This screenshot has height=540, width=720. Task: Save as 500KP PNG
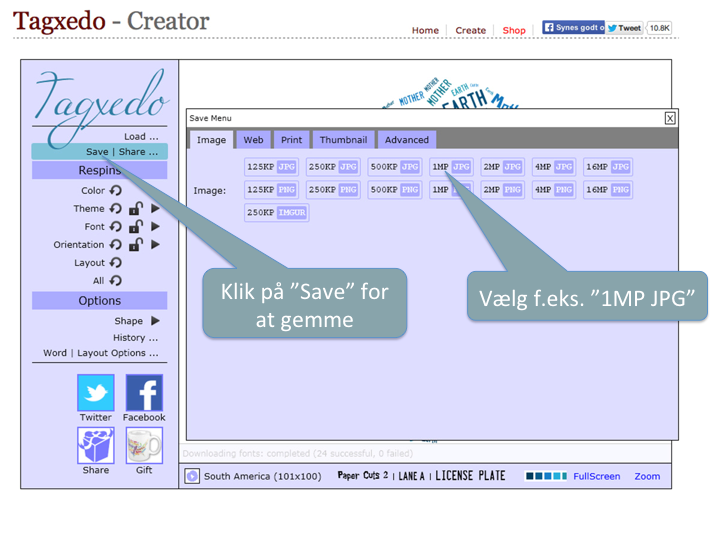395,190
